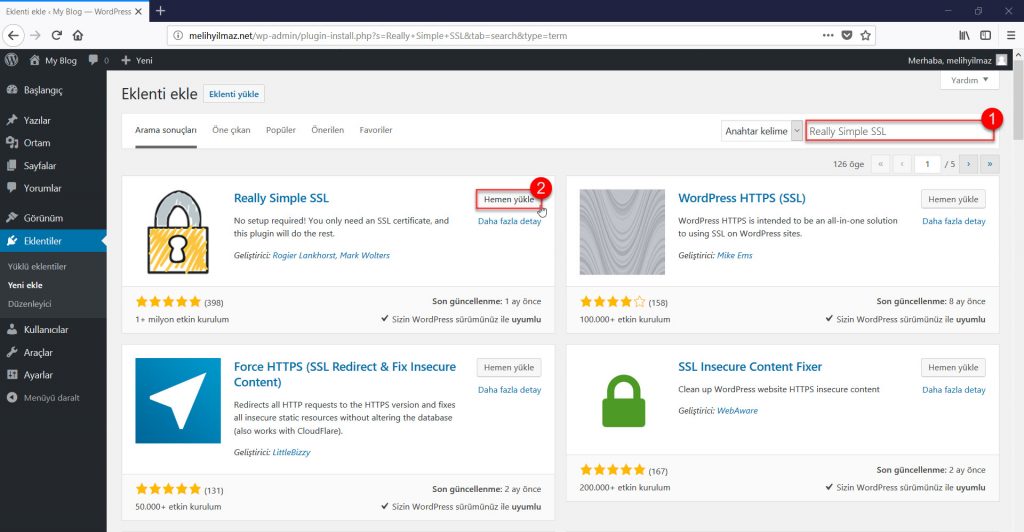Switch to Favoriler tab
Viewport: 1024px width, 532px height.
[376, 130]
